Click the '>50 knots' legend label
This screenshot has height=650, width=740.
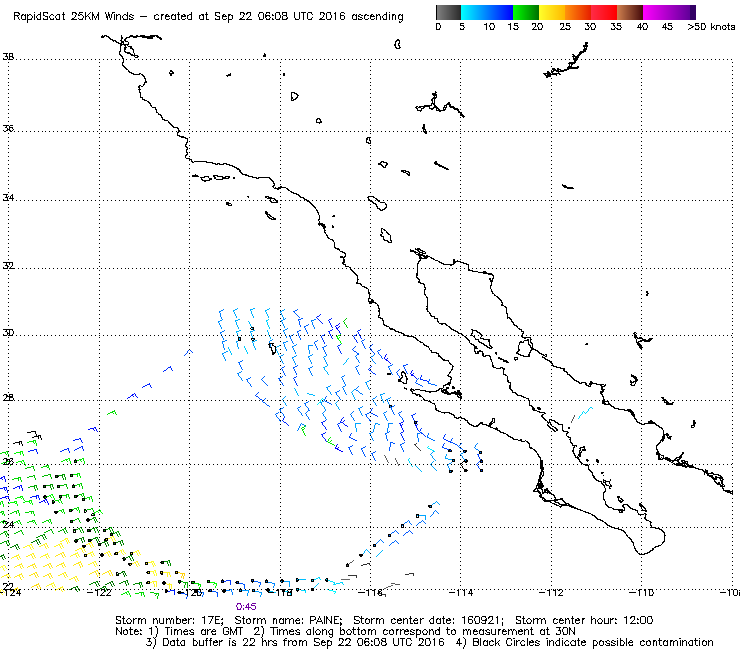[x=711, y=27]
